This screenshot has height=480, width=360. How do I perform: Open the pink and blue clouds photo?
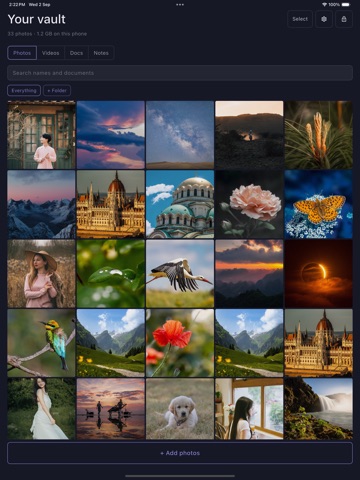[x=111, y=135]
